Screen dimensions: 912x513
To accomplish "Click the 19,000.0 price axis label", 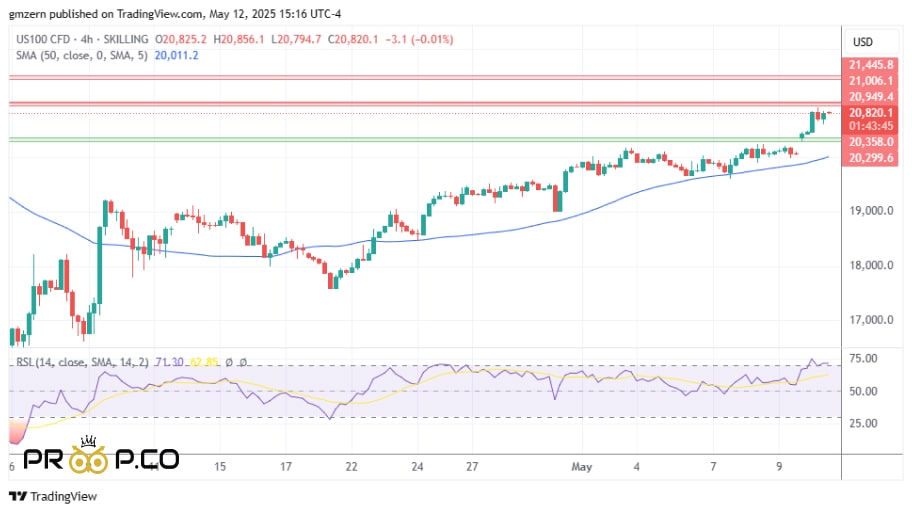I will pos(871,211).
